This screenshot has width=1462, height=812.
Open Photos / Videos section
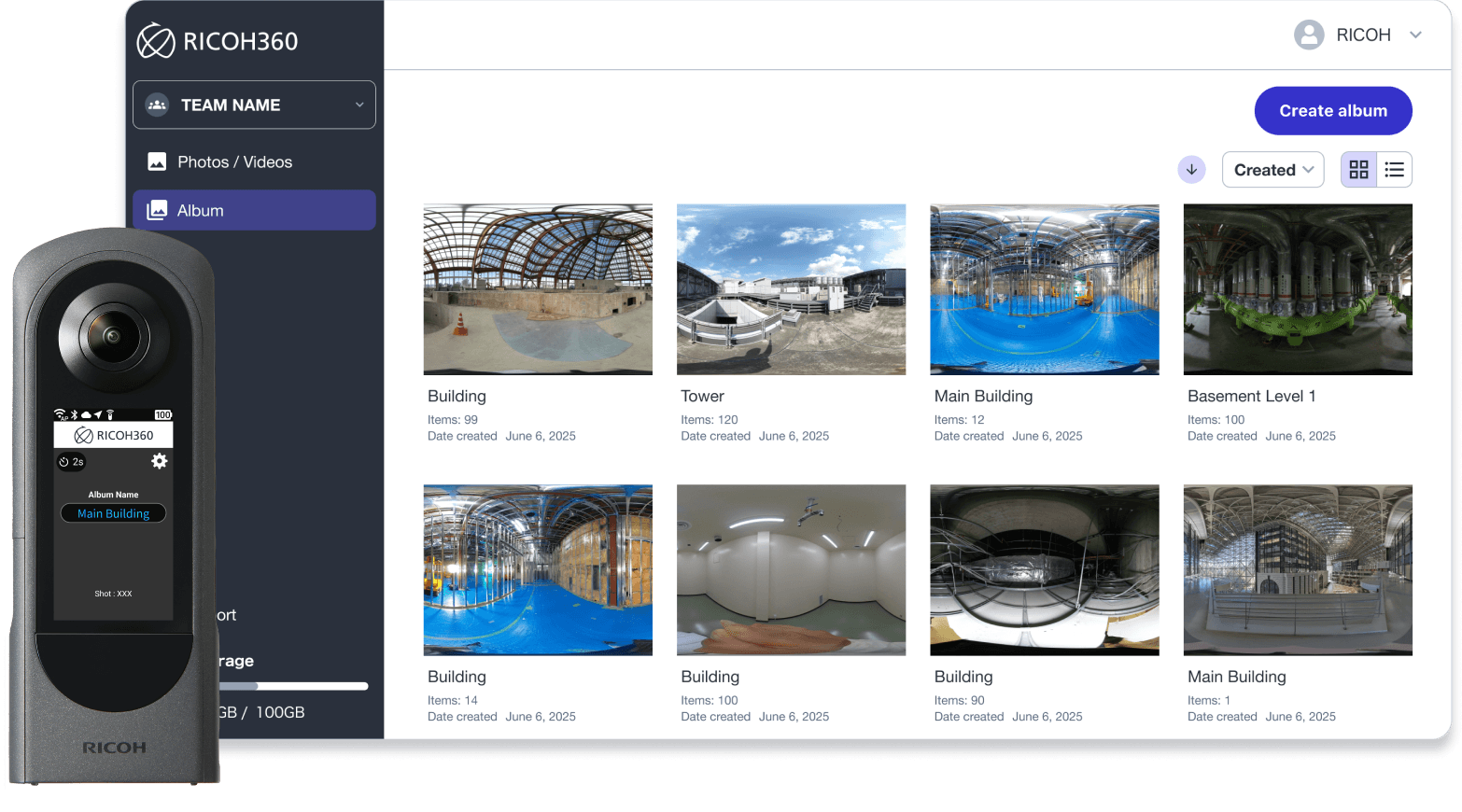[x=234, y=162]
